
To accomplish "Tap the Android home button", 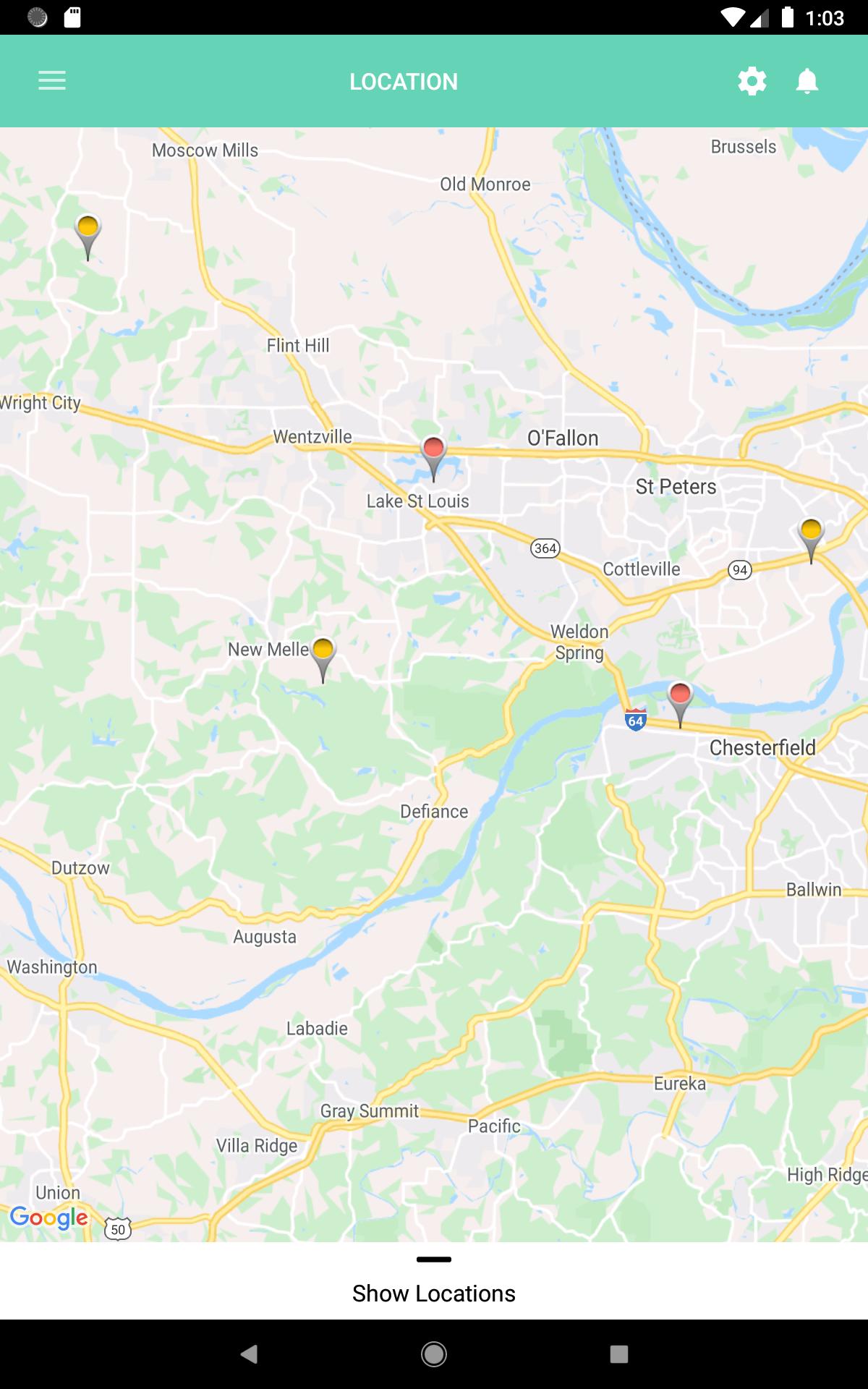I will point(434,1354).
